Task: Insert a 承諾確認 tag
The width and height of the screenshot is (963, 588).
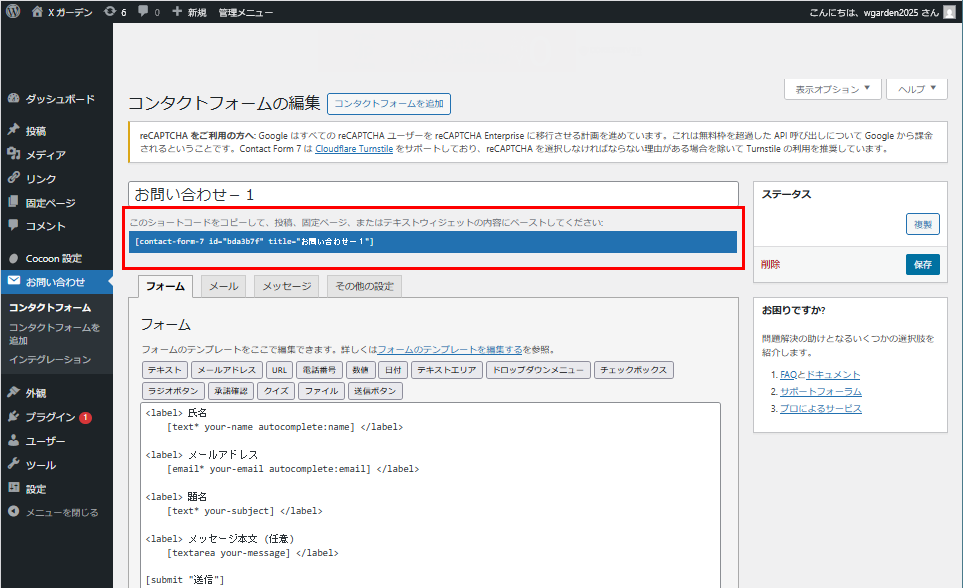Action: (231, 391)
